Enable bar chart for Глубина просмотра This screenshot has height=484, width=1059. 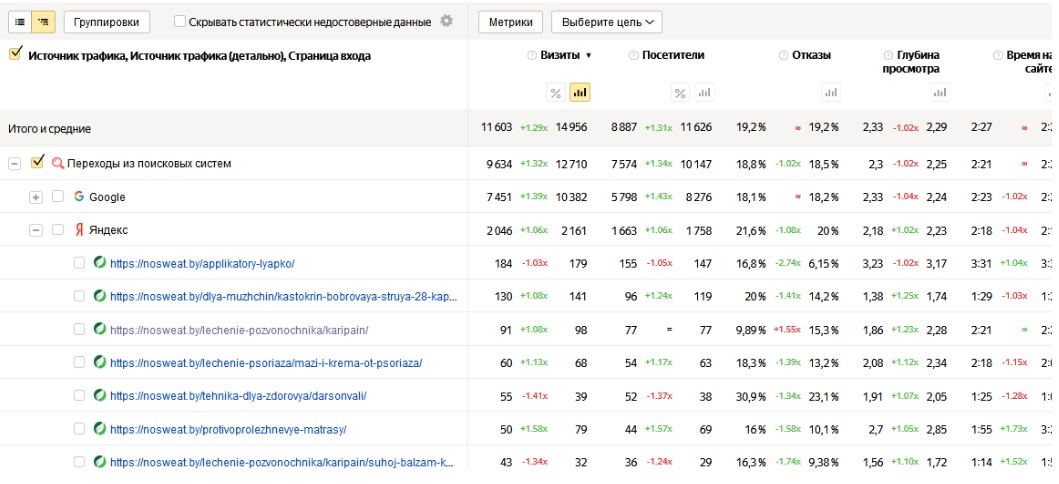point(939,93)
